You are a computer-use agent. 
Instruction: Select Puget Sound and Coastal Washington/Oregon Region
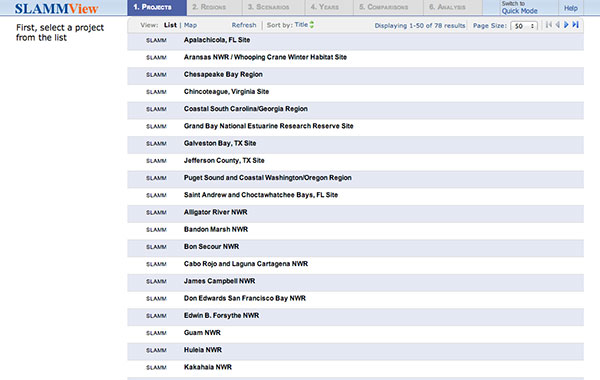[267, 178]
